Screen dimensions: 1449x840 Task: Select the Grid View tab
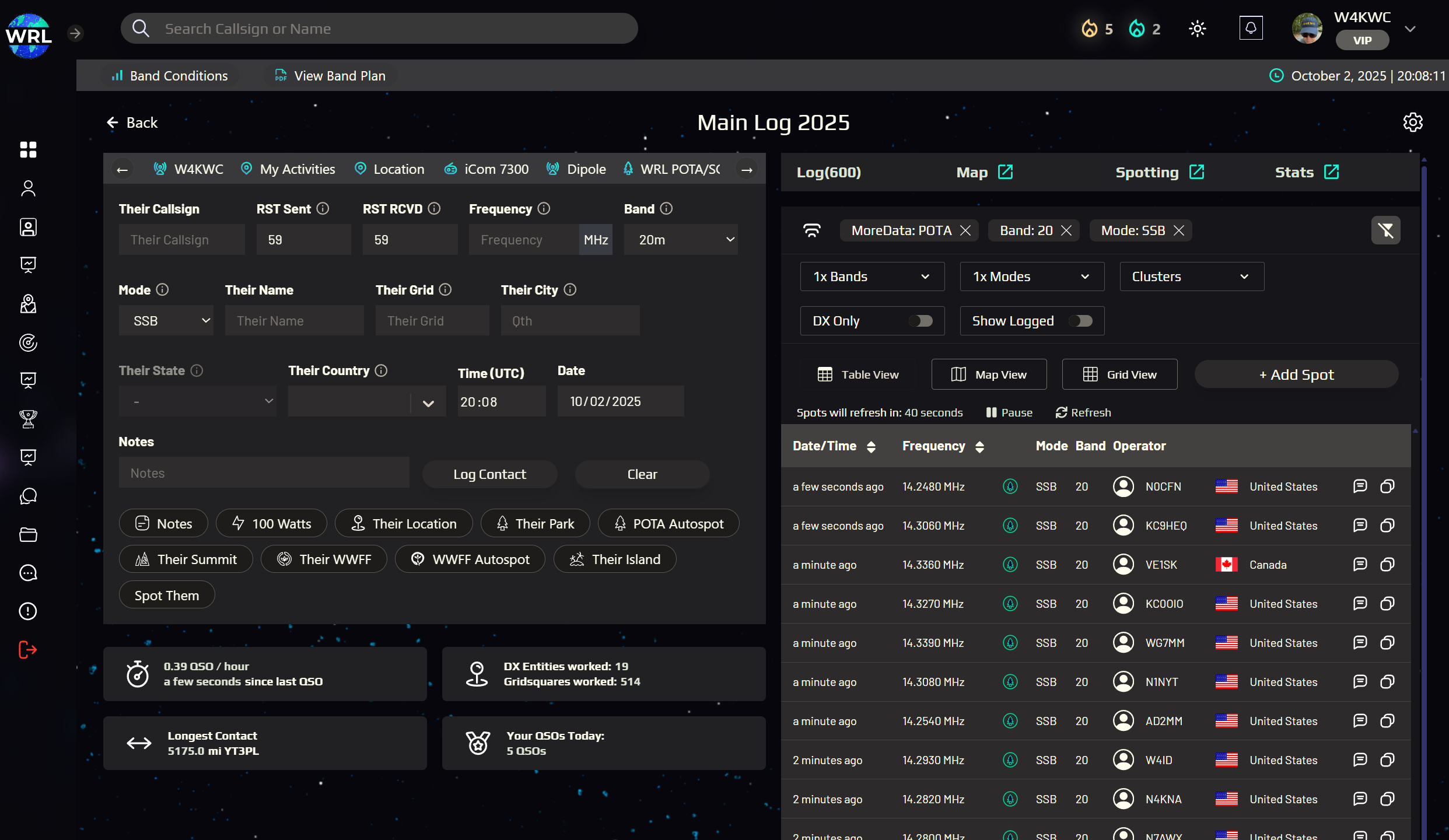pyautogui.click(x=1119, y=374)
